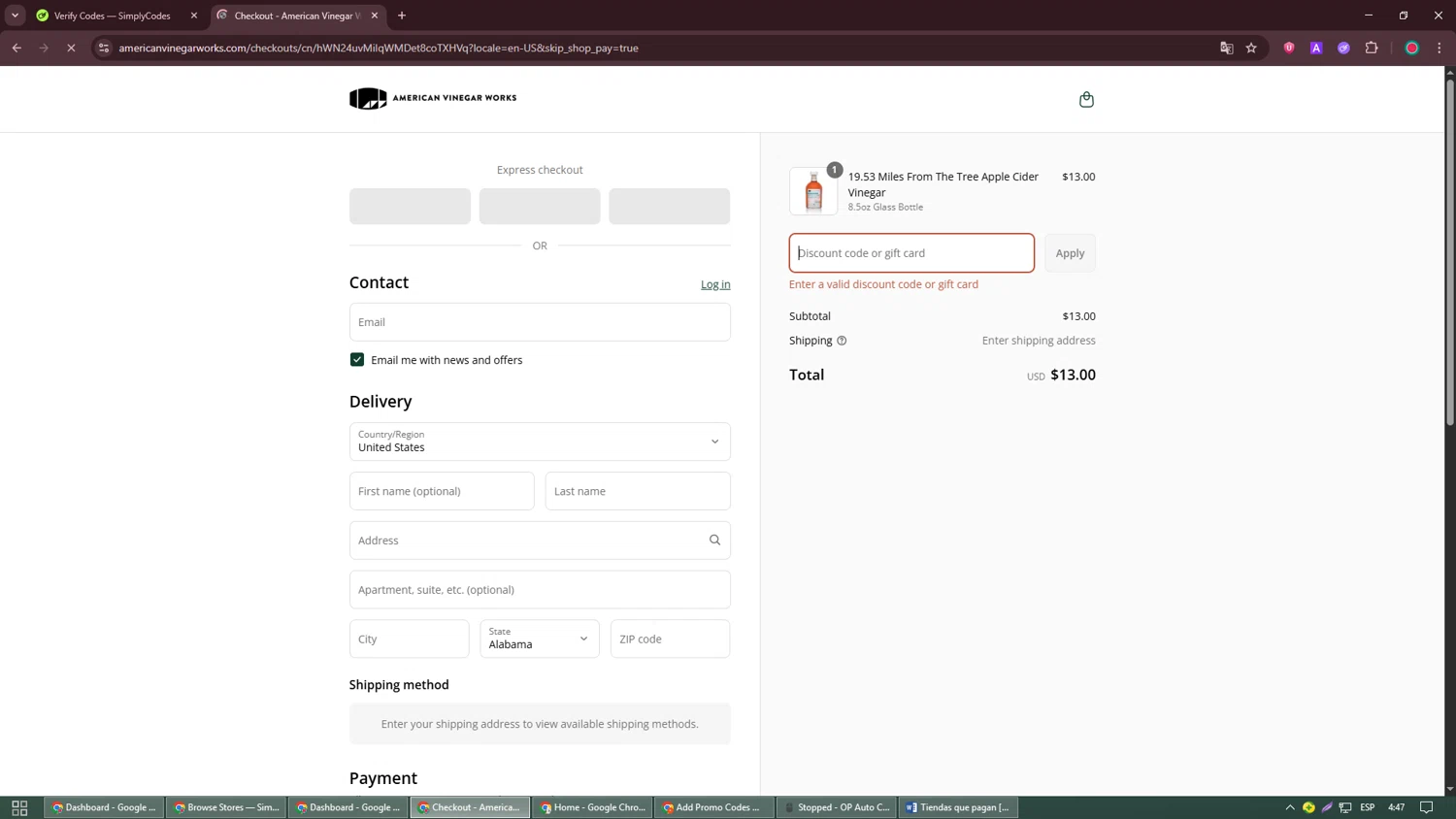The width and height of the screenshot is (1456, 819).
Task: Click the first express checkout button
Action: coord(410,207)
